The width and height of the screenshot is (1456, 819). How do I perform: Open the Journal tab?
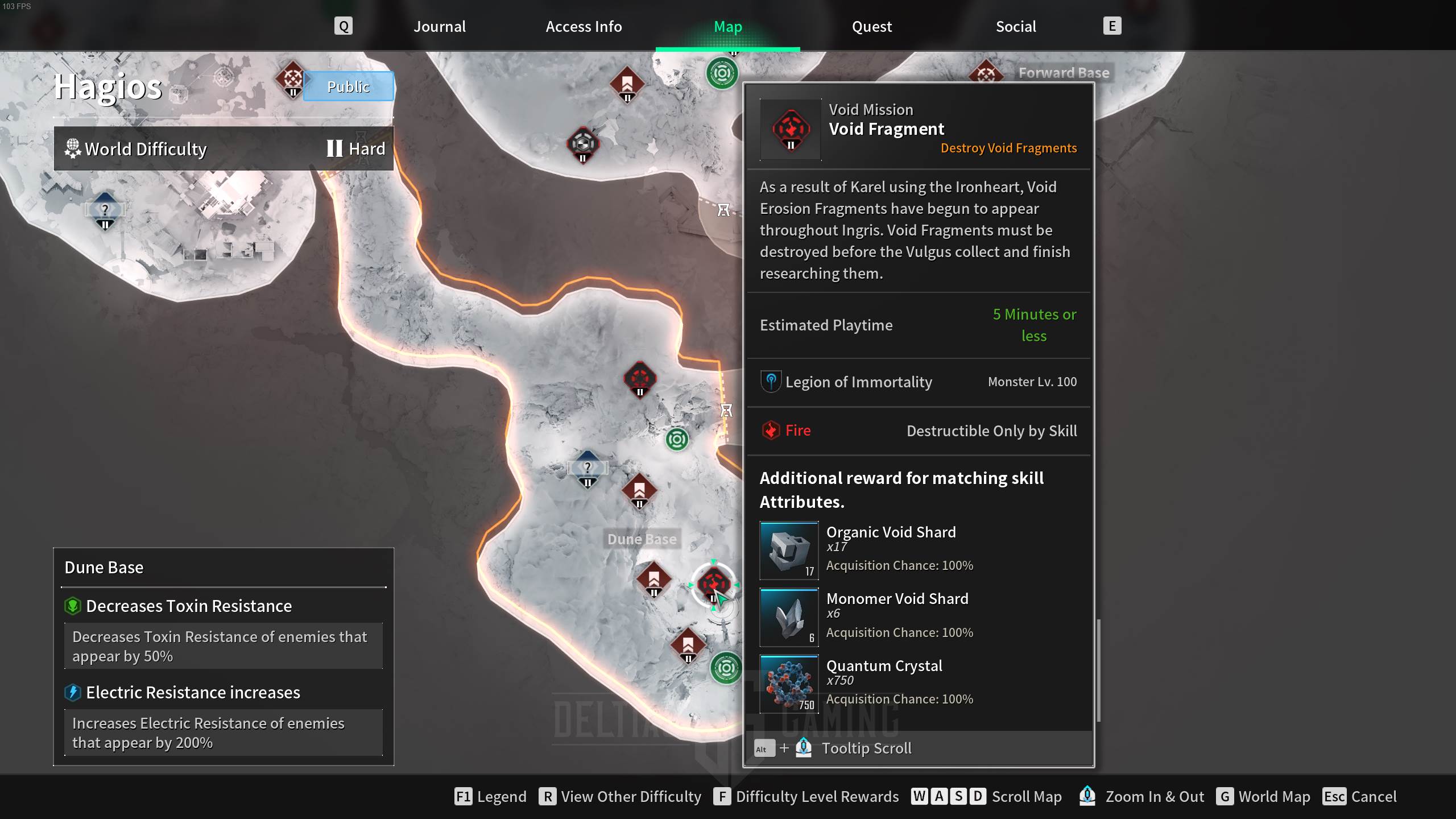(x=440, y=26)
